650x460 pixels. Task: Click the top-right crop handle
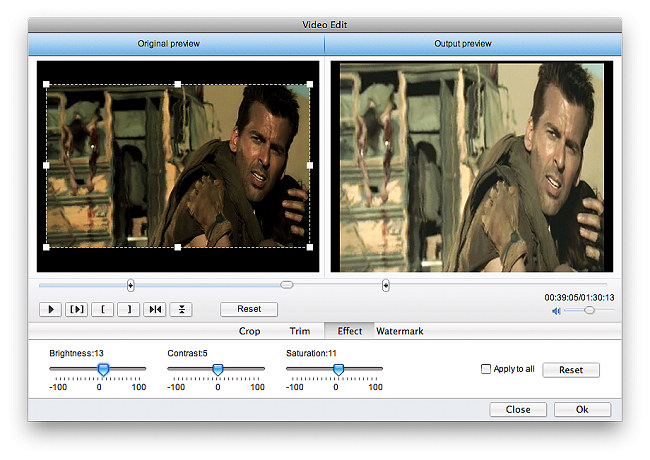[310, 84]
